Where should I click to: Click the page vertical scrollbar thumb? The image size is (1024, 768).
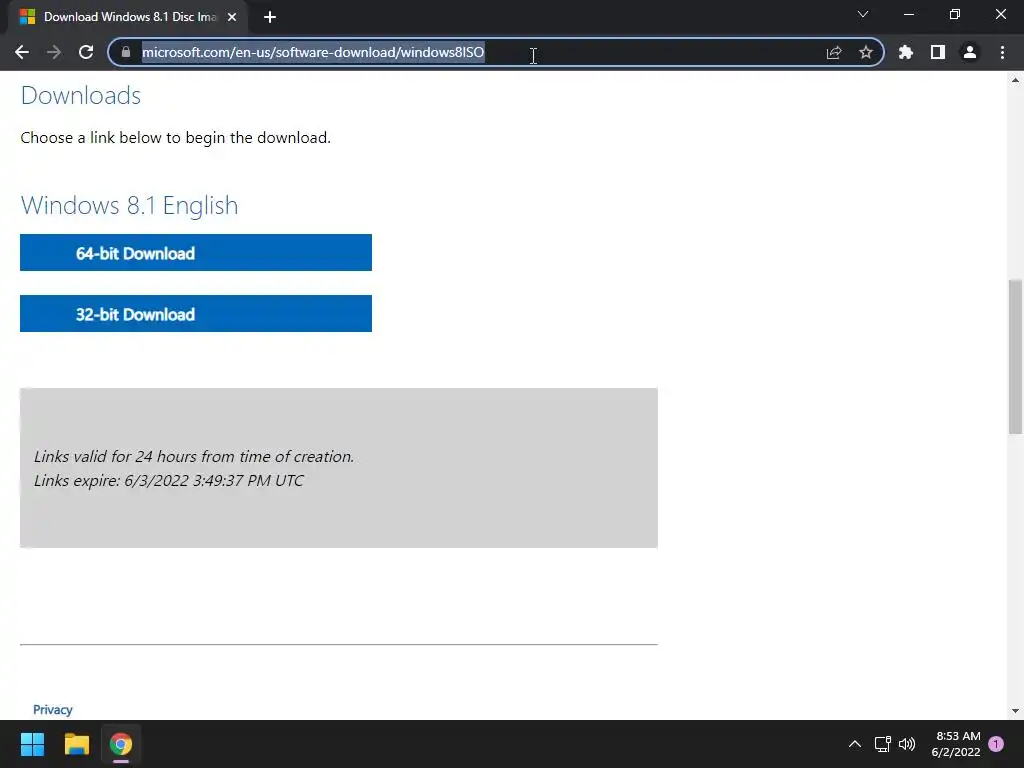click(1015, 357)
